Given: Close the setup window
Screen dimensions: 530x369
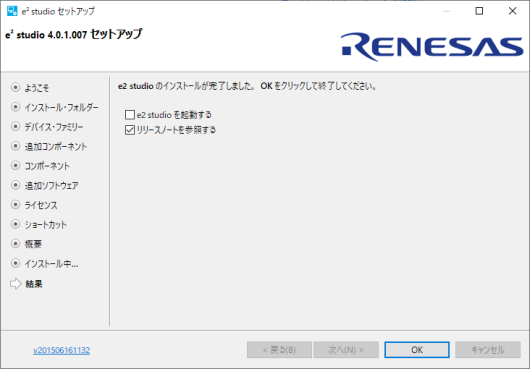Looking at the screenshot, I should tap(512, 11).
